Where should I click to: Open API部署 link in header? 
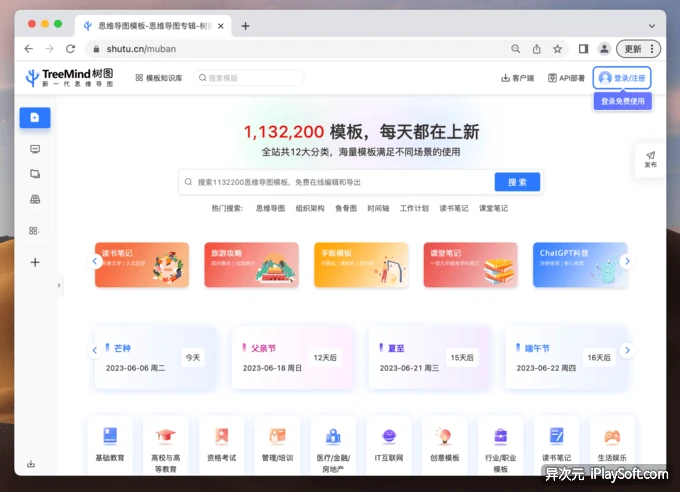tap(566, 78)
